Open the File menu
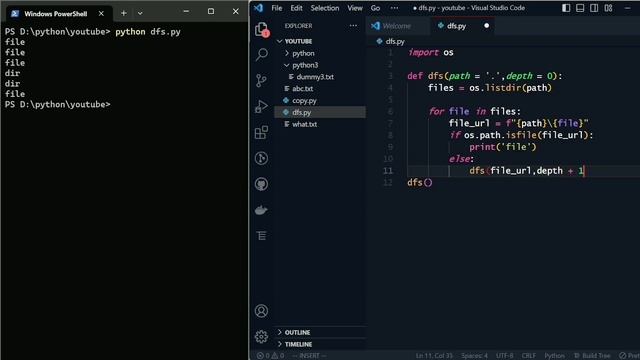640x360 pixels. click(276, 8)
